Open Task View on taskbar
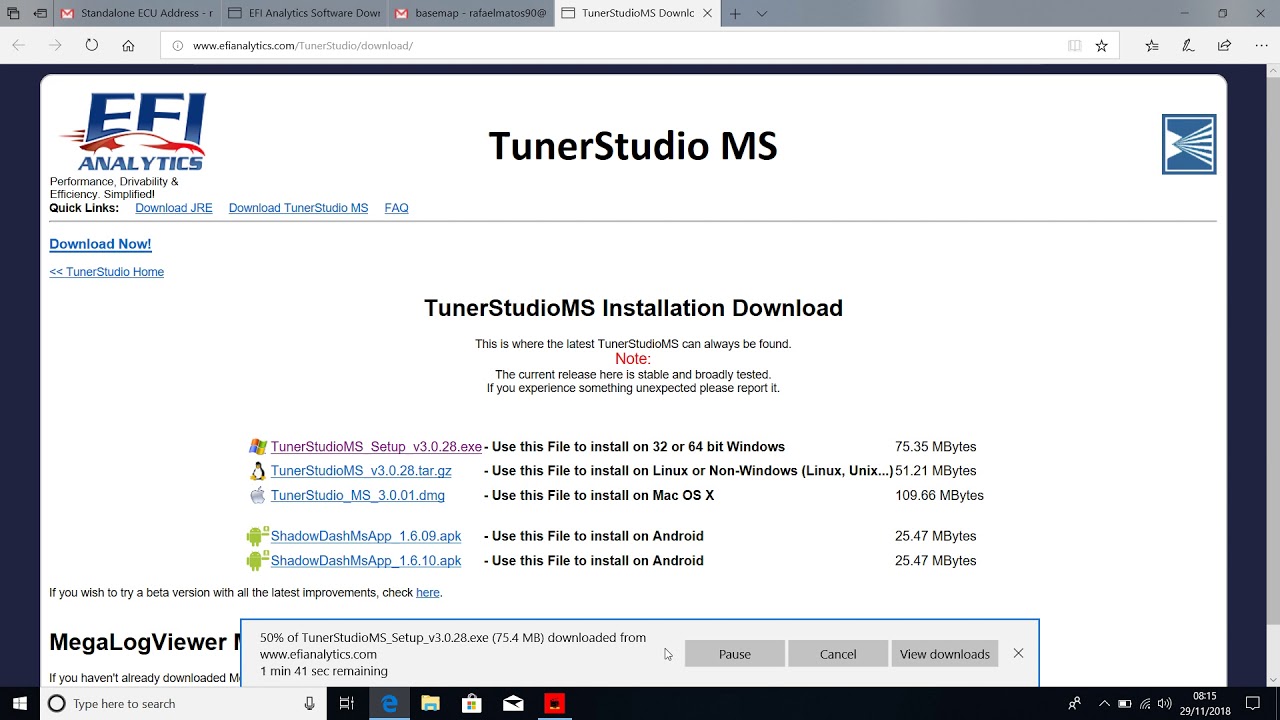 [347, 704]
